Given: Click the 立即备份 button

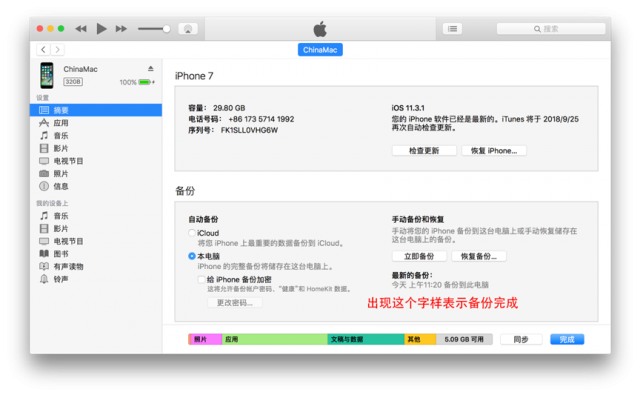Looking at the screenshot, I should point(419,256).
